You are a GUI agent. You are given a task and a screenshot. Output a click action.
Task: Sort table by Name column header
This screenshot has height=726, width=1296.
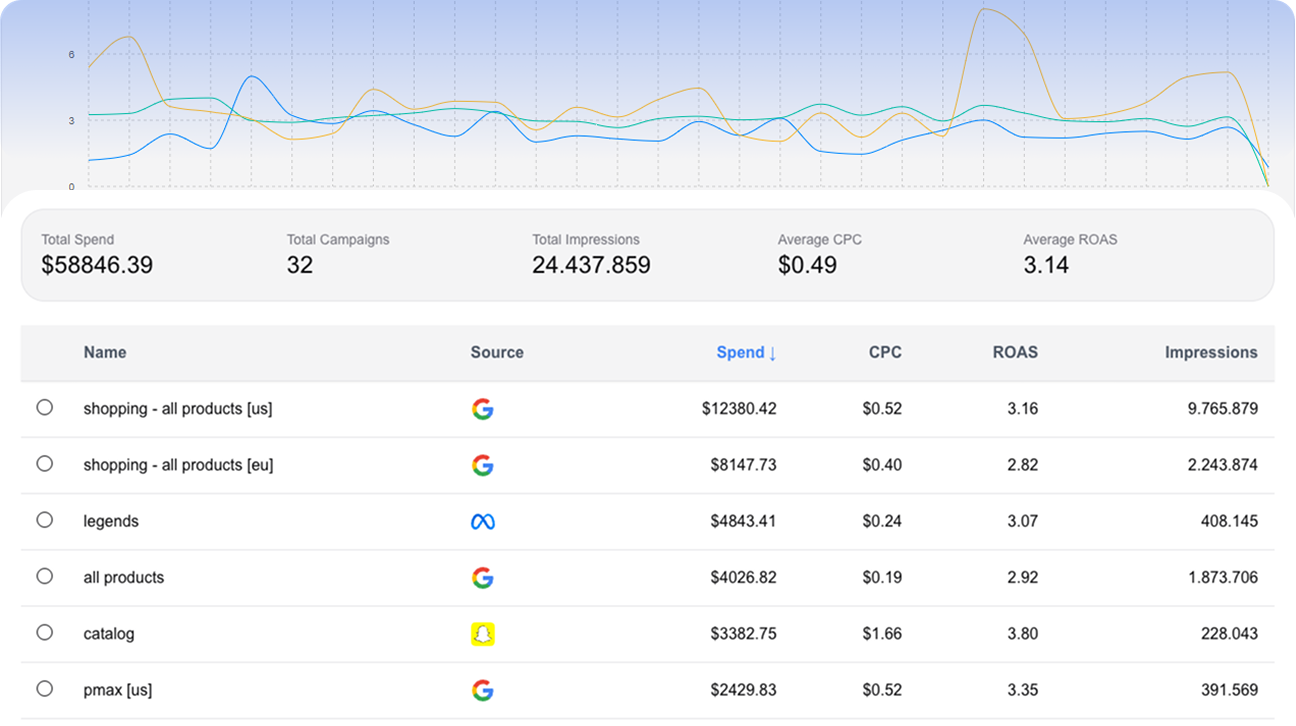point(105,352)
